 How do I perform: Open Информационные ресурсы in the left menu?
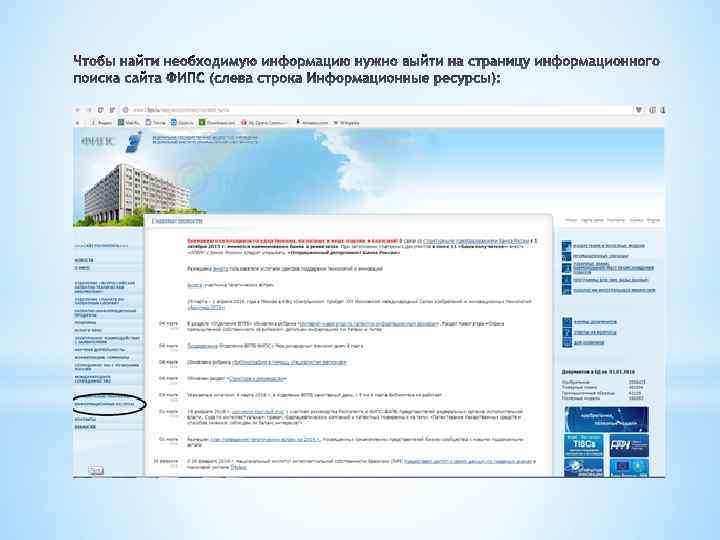click(x=105, y=405)
